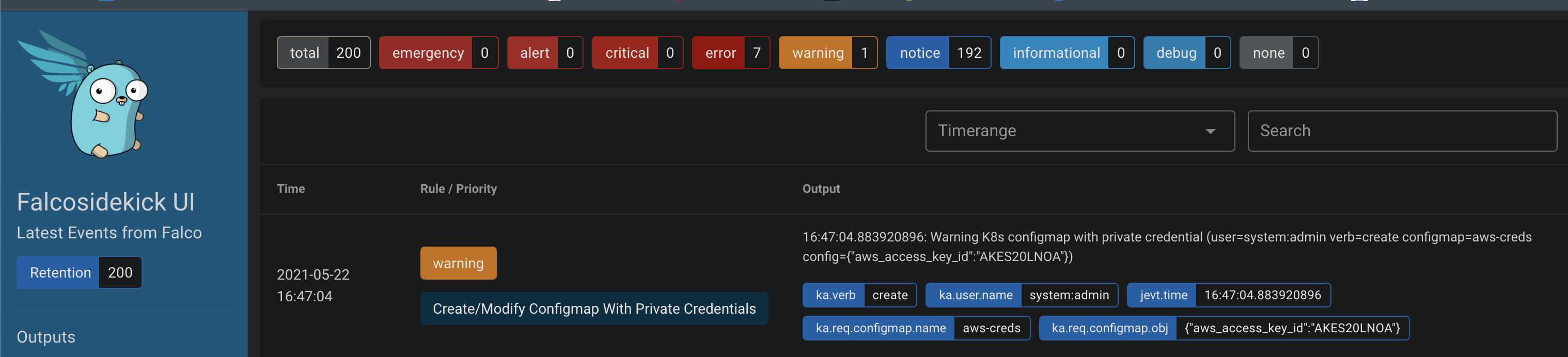
Task: Show informational priority events
Action: [1067, 53]
